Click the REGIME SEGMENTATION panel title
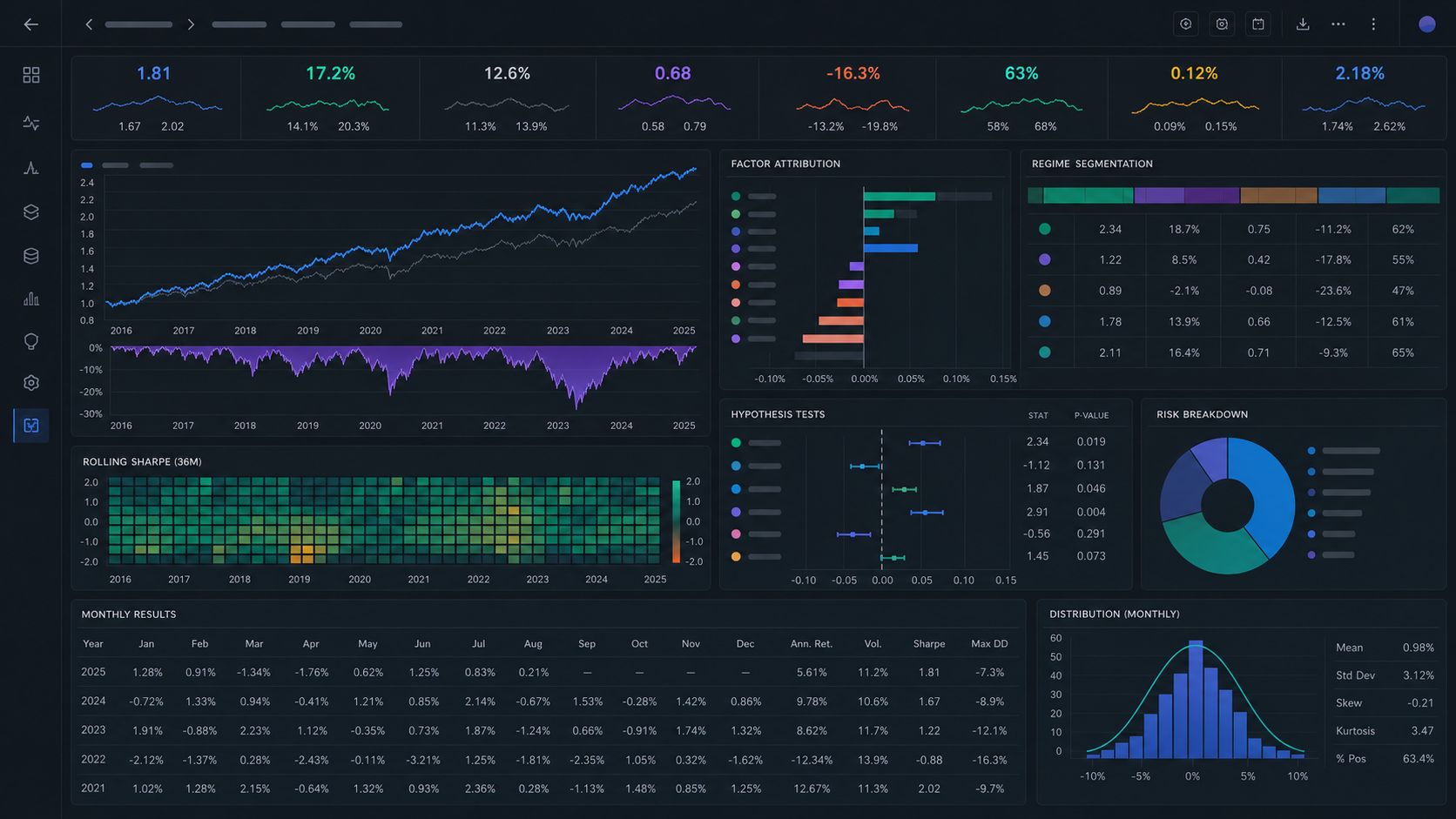 (x=1092, y=164)
